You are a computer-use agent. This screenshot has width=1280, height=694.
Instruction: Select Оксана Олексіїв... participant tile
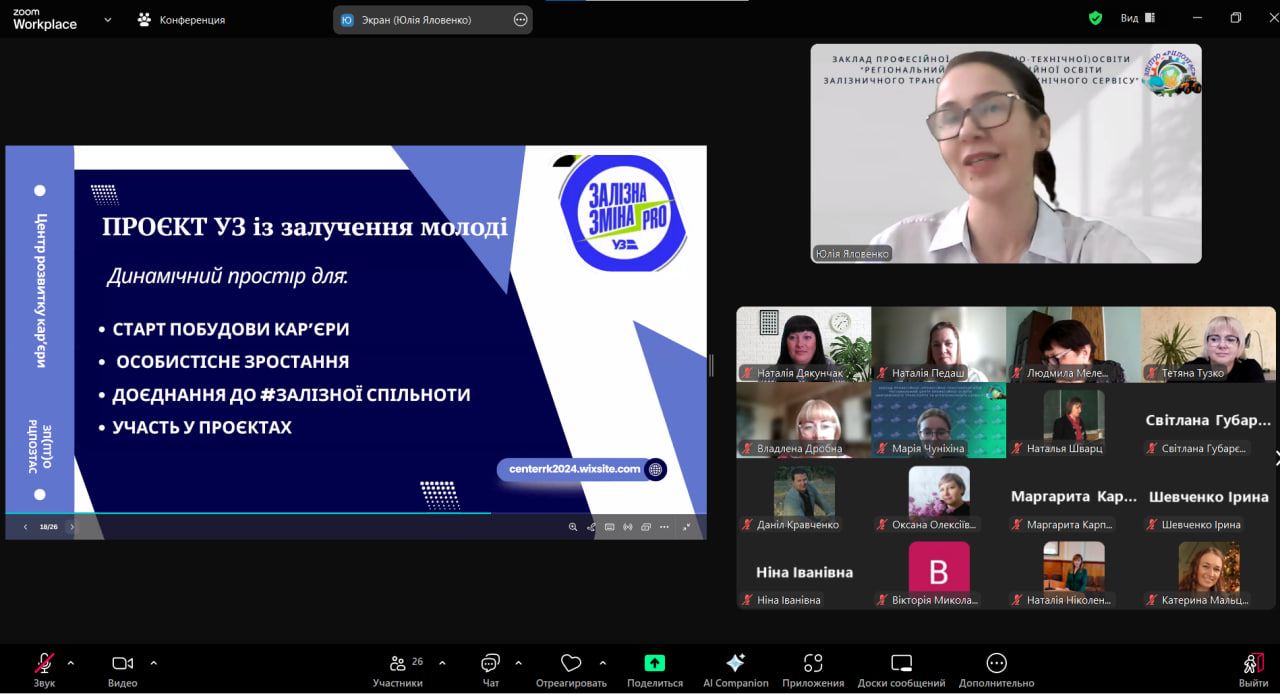point(938,496)
